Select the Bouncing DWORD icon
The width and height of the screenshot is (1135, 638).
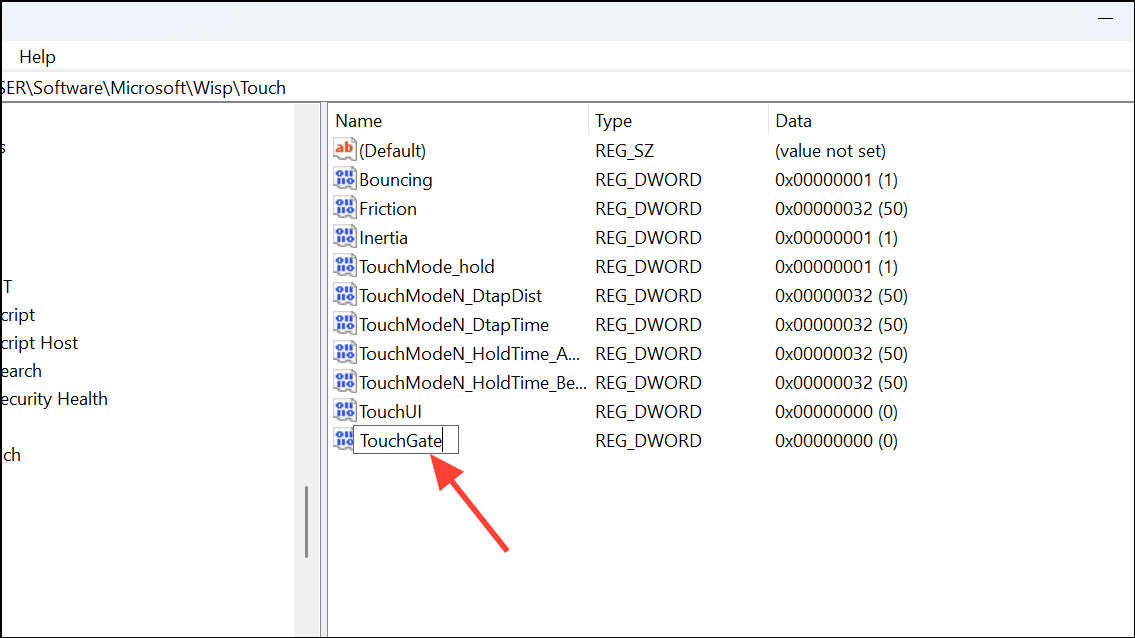[344, 180]
